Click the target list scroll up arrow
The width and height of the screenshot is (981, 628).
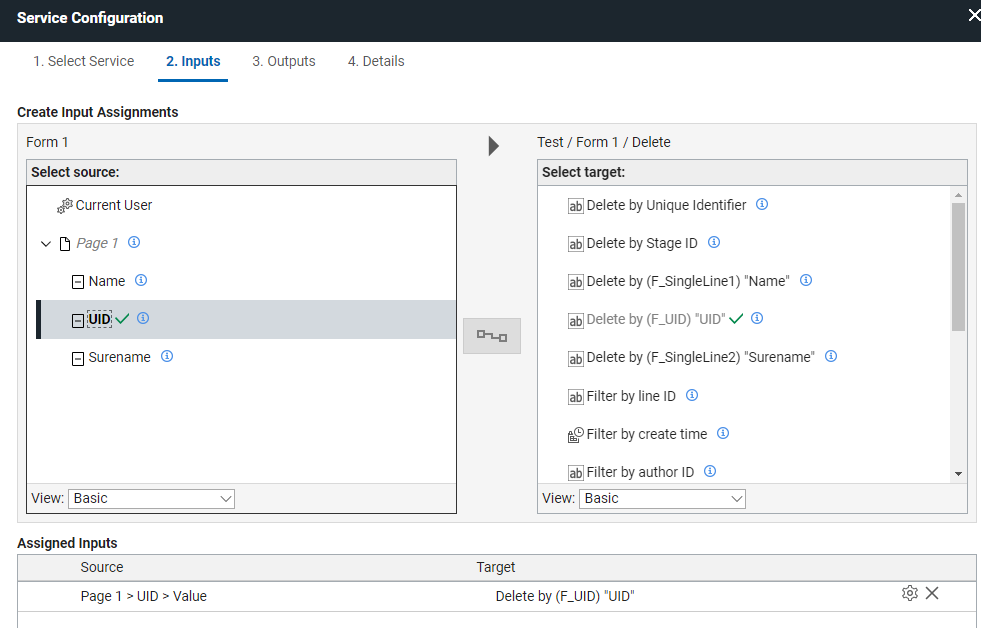click(x=958, y=195)
